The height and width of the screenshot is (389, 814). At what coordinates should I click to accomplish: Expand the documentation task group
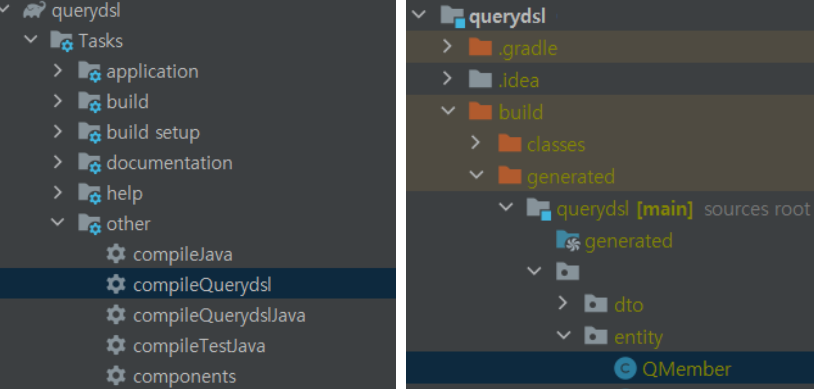[58, 162]
